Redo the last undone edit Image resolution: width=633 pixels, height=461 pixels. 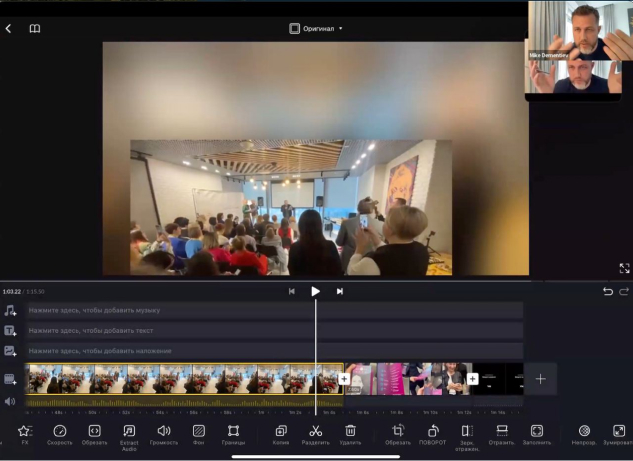[624, 291]
